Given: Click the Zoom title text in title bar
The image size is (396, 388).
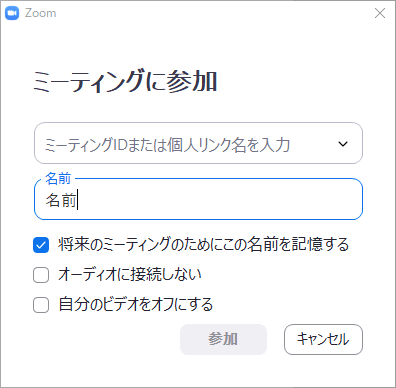Looking at the screenshot, I should pyautogui.click(x=41, y=13).
